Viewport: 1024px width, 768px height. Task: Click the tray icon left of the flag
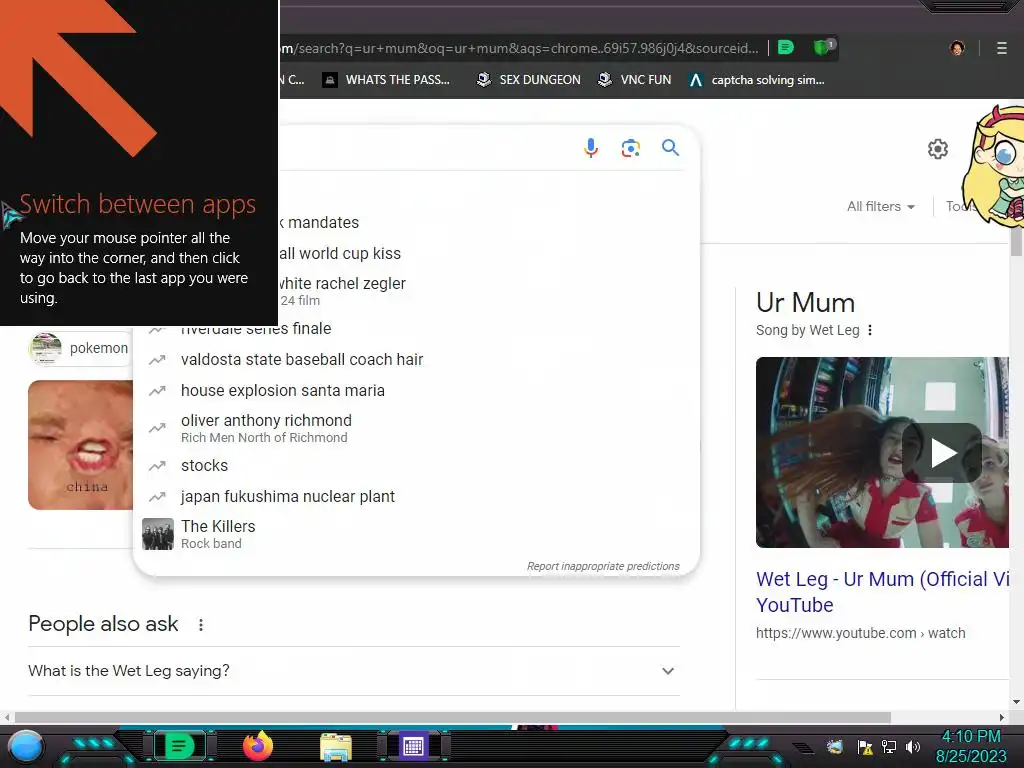point(835,746)
